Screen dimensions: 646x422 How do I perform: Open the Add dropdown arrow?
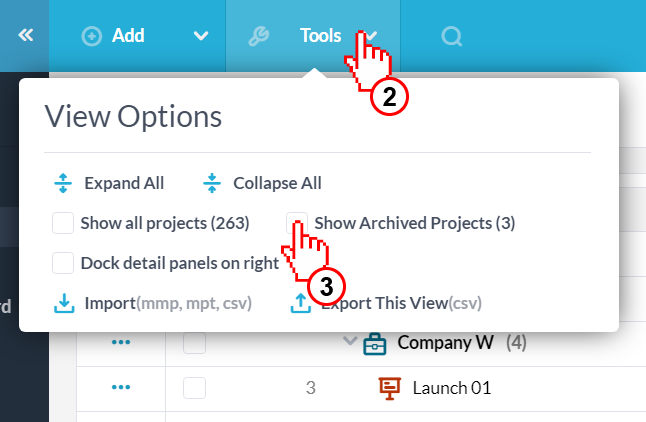201,36
